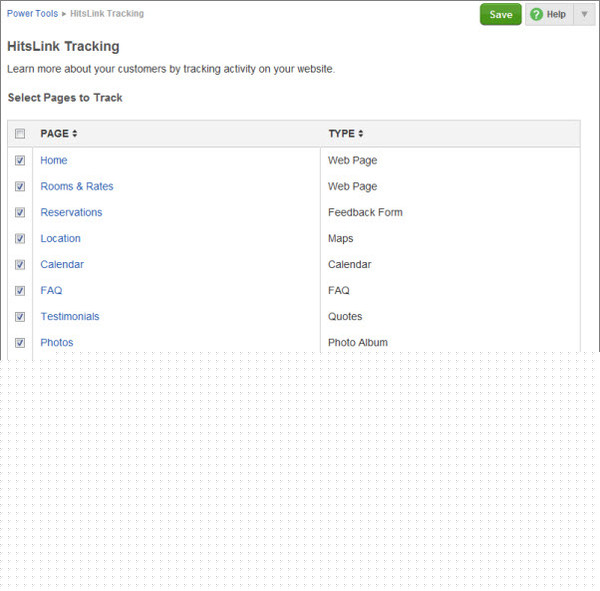The width and height of the screenshot is (600, 591).
Task: Uncheck the Rooms & Rates checkbox
Action: pyautogui.click(x=20, y=186)
